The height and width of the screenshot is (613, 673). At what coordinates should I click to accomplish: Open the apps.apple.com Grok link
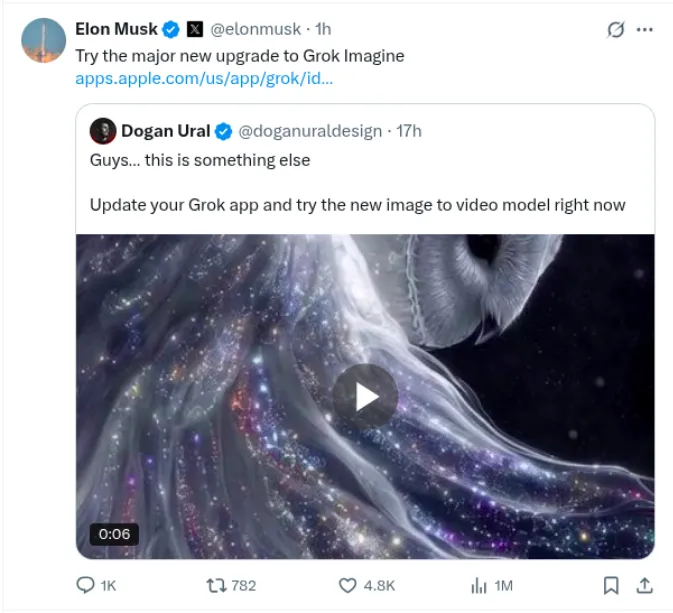point(204,78)
